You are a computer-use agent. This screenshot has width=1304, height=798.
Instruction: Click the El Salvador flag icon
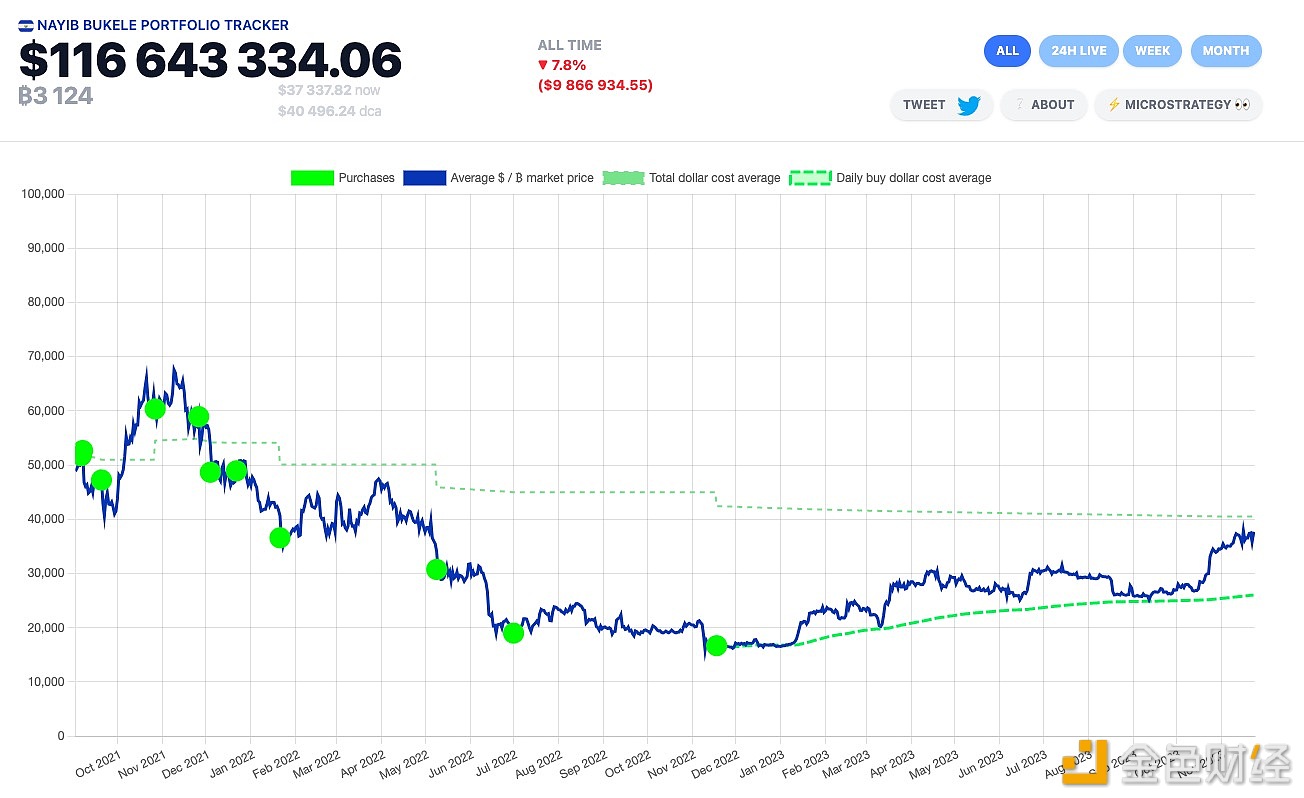point(26,25)
